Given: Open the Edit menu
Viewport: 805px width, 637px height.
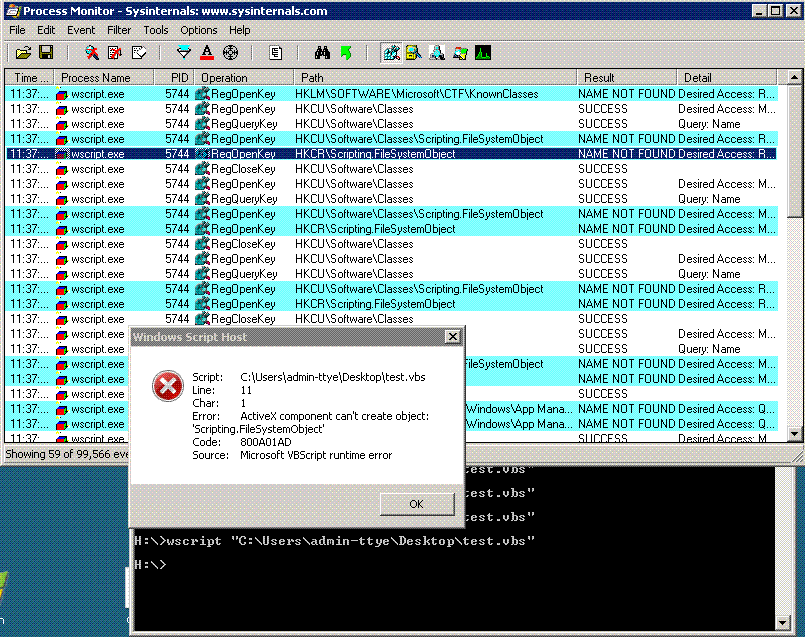Looking at the screenshot, I should (46, 30).
